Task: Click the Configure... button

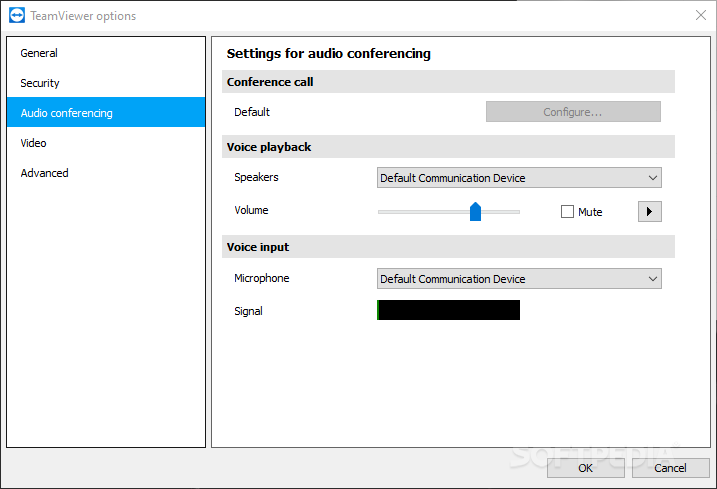Action: pyautogui.click(x=573, y=112)
